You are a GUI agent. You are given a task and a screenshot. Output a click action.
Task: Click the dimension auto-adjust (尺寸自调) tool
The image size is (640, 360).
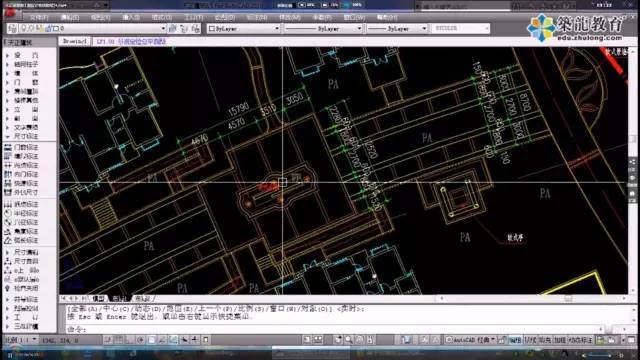(x=22, y=261)
